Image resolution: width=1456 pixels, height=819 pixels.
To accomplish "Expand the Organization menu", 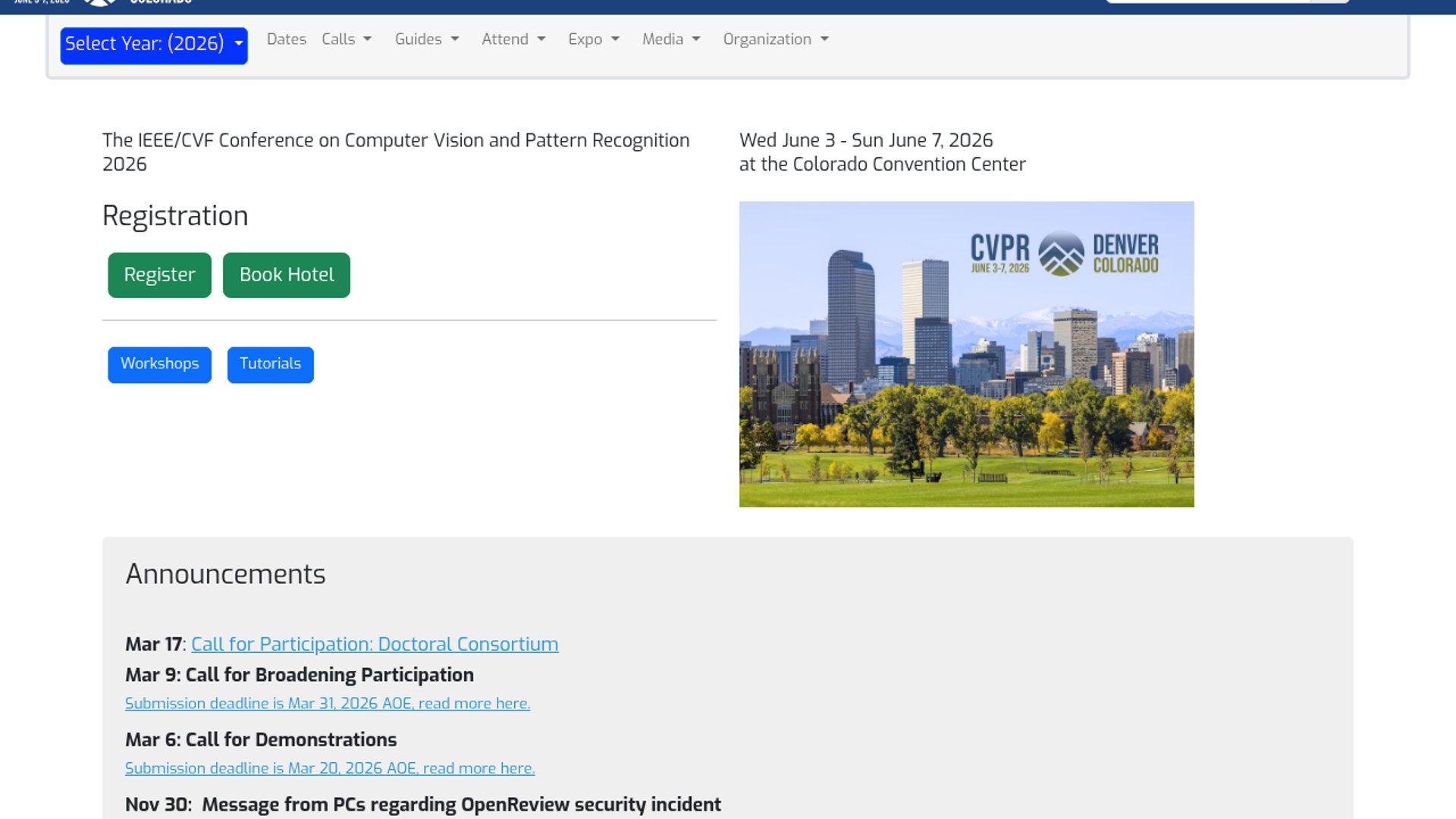I will pos(775,39).
